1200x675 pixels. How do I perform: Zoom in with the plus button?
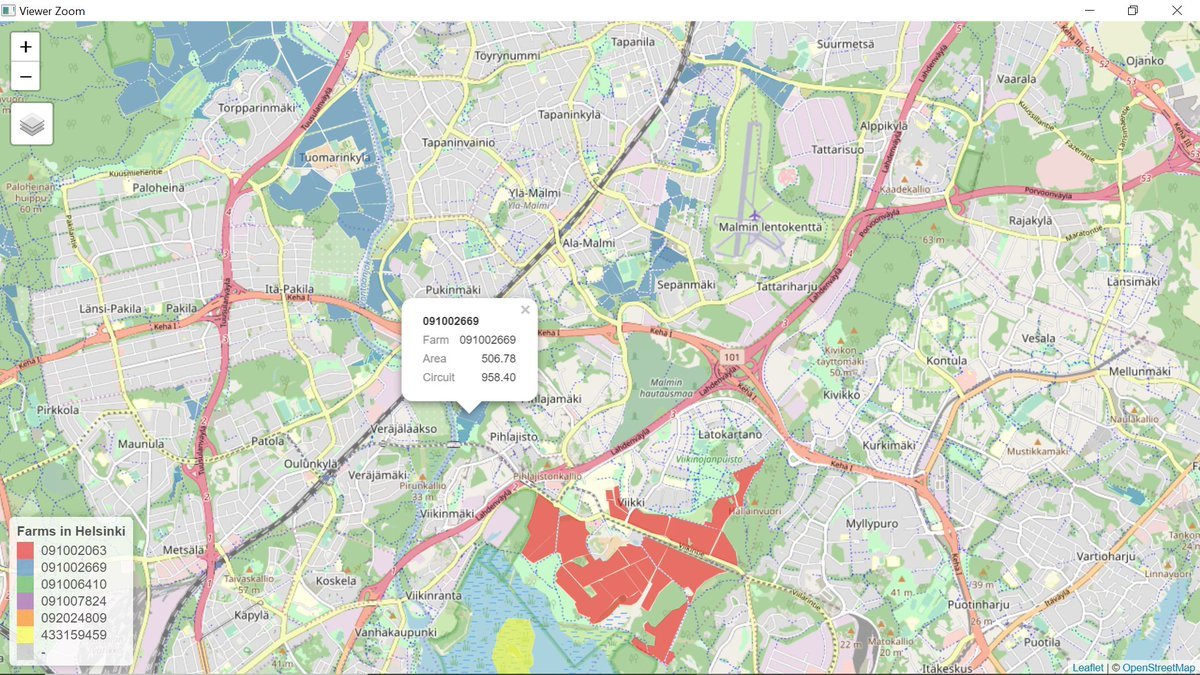pyautogui.click(x=26, y=47)
